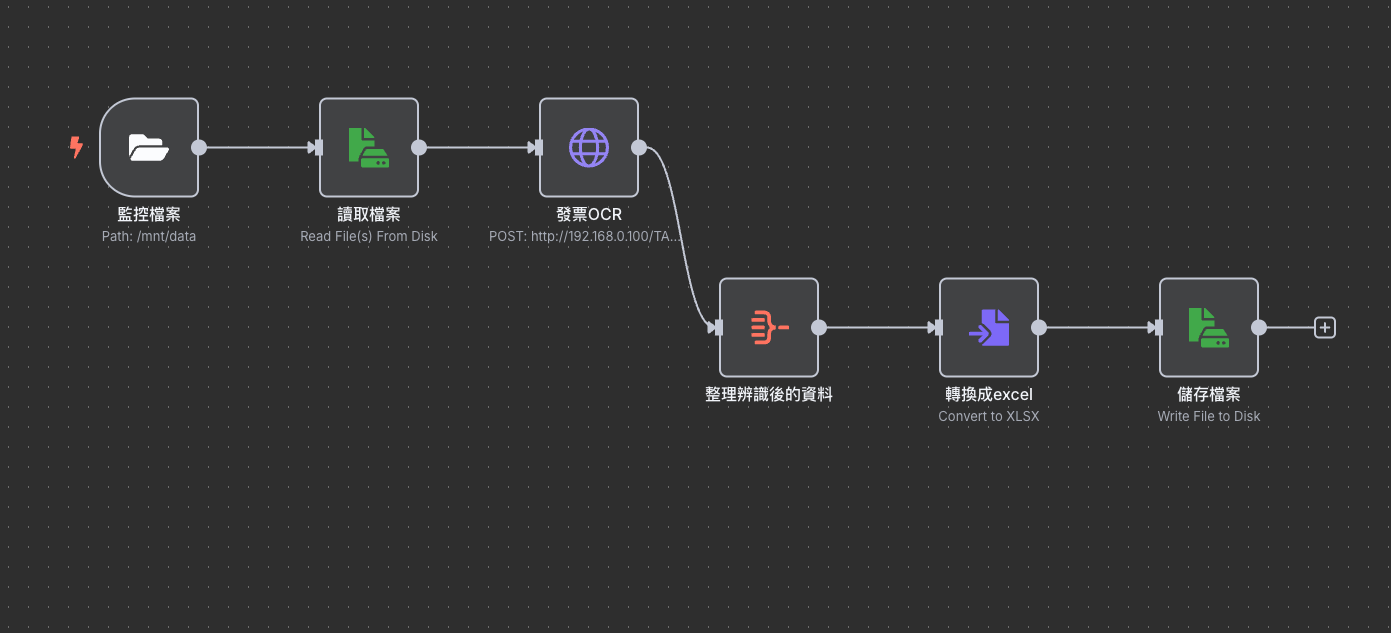The image size is (1391, 633).
Task: Click the input handle of 讀取檔案 node
Action: (319, 148)
